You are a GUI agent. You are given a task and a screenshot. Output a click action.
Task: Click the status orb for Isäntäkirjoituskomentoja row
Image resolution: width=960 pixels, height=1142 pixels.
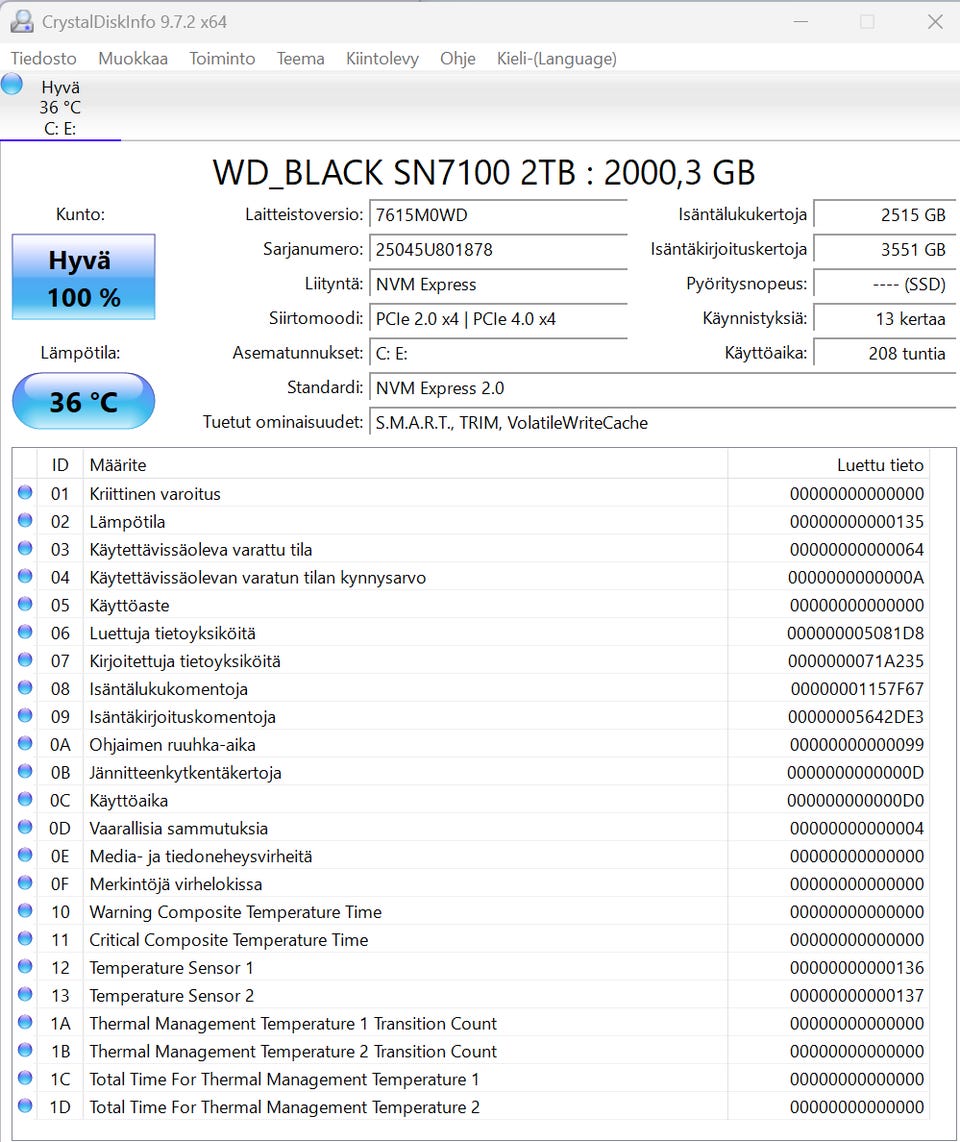(25, 715)
